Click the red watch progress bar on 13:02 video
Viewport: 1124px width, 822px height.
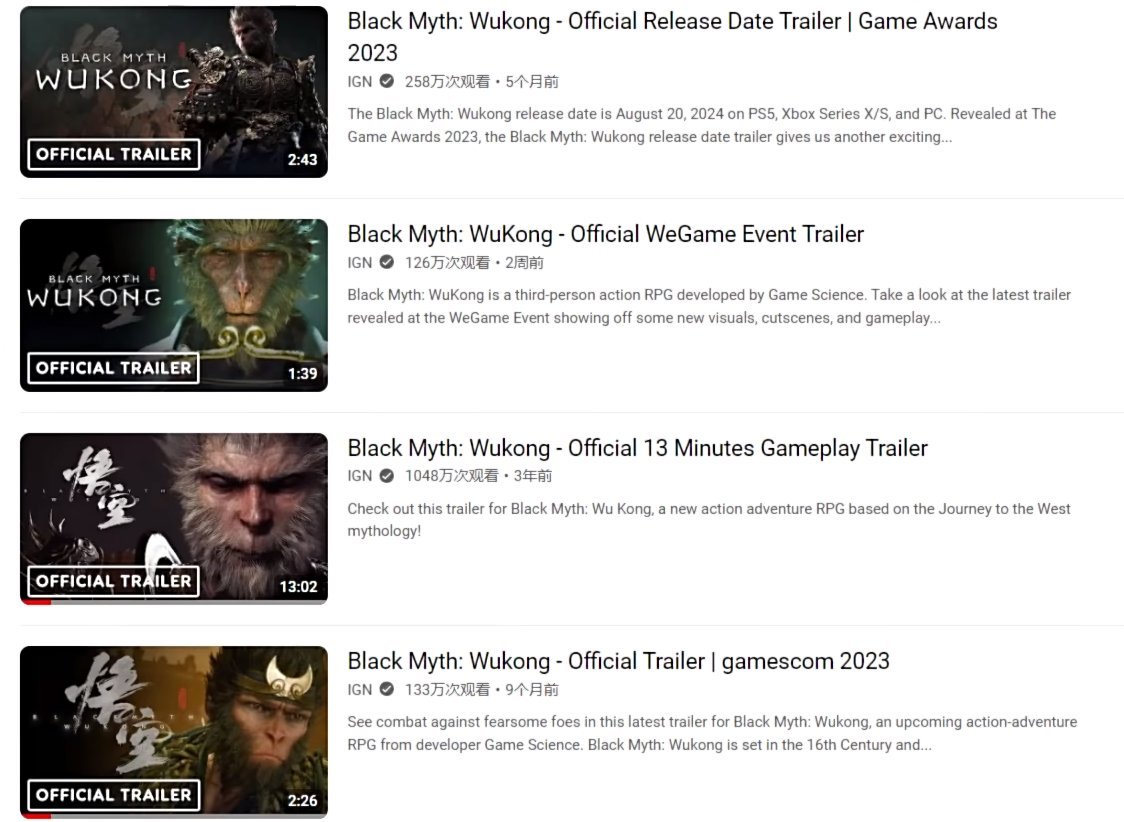(x=36, y=602)
